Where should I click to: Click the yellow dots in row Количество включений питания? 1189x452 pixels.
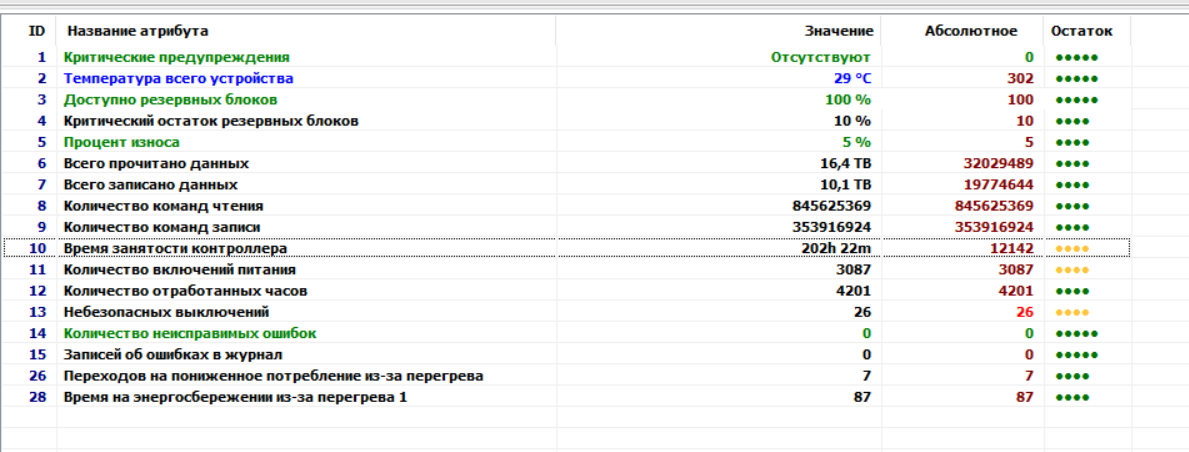(x=1072, y=270)
